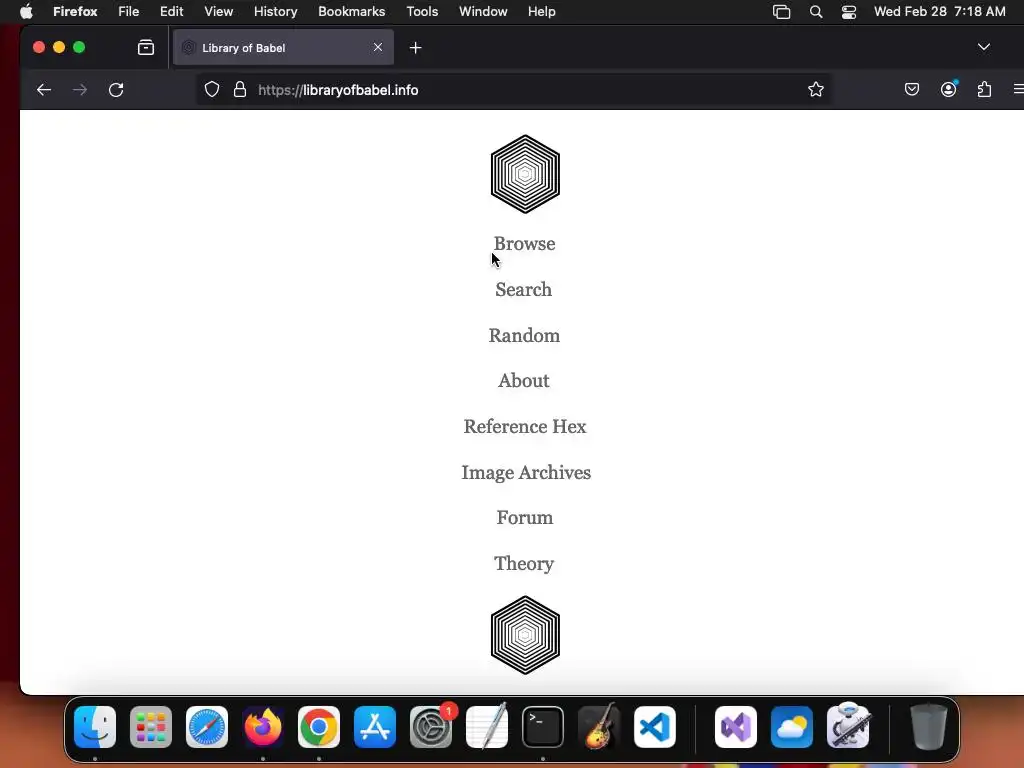
Task: Open Spotlight search in the menu bar
Action: [816, 12]
